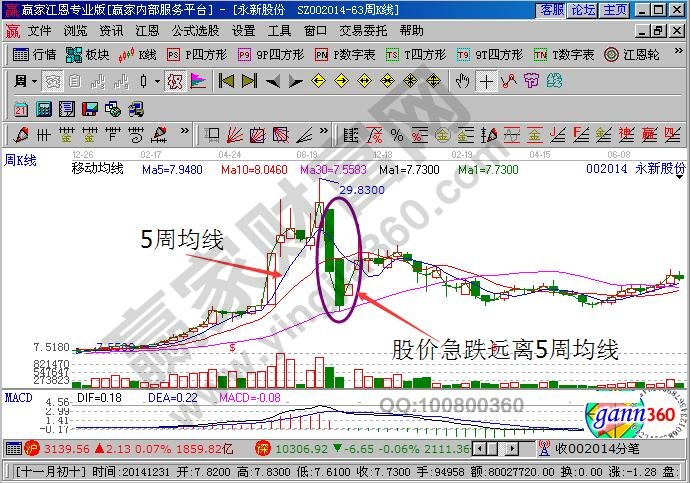This screenshot has height=483, width=690.
Task: Click the 深 Shenzhen index badge
Action: click(x=263, y=448)
